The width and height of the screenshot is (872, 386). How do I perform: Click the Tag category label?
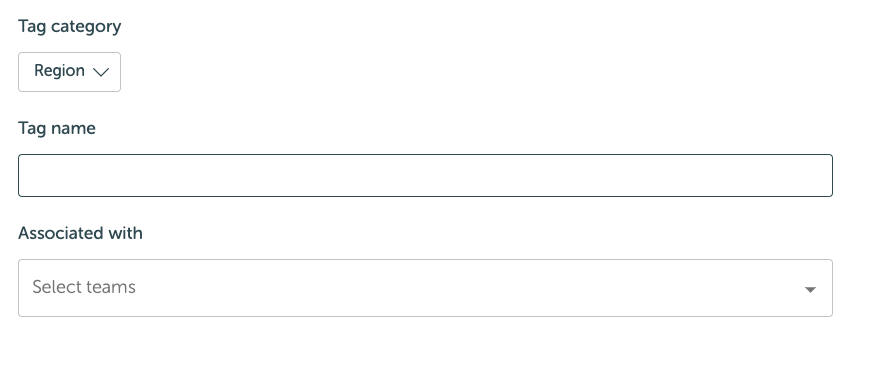click(x=70, y=26)
